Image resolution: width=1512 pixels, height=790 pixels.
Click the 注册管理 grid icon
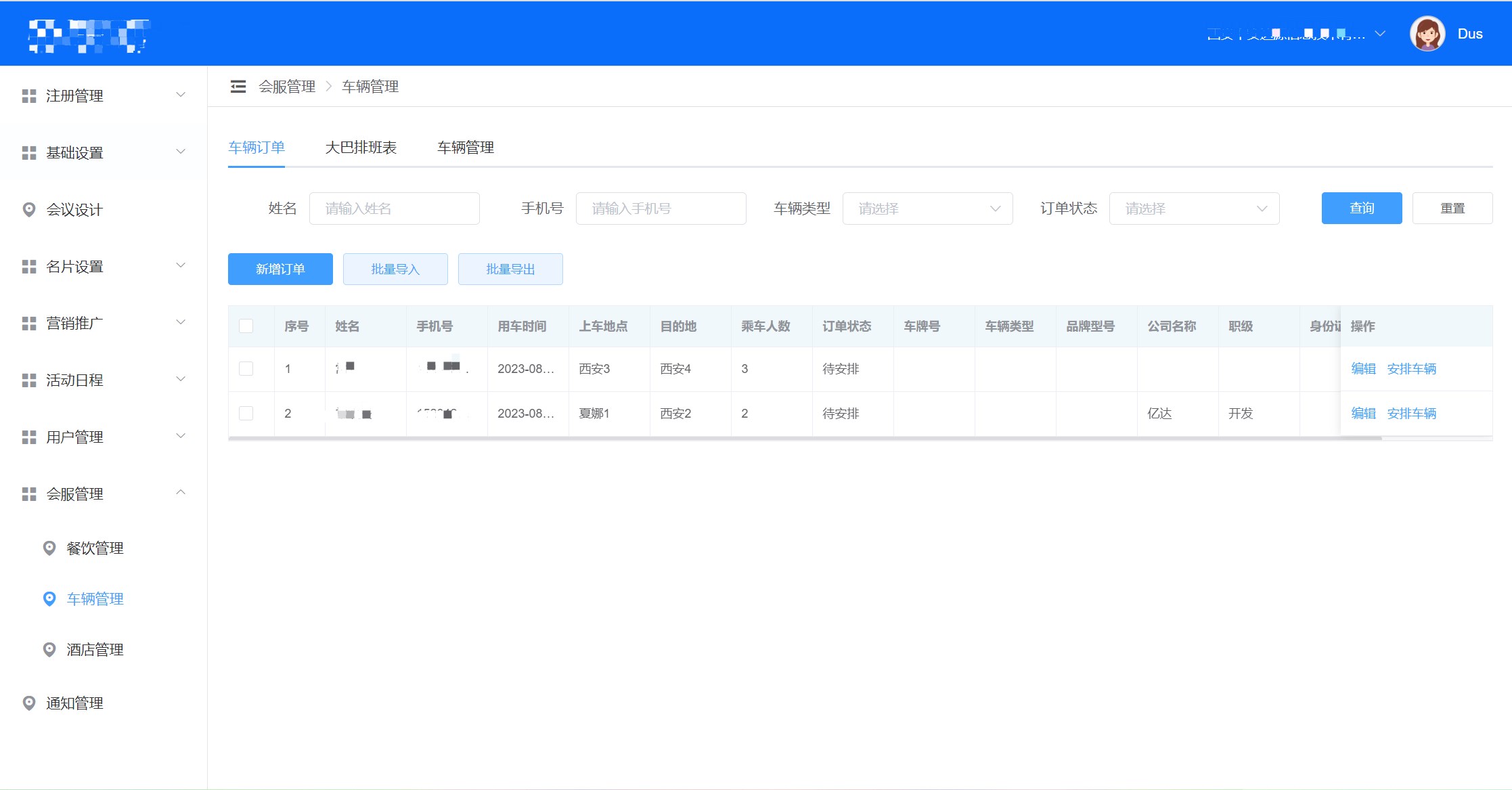29,96
